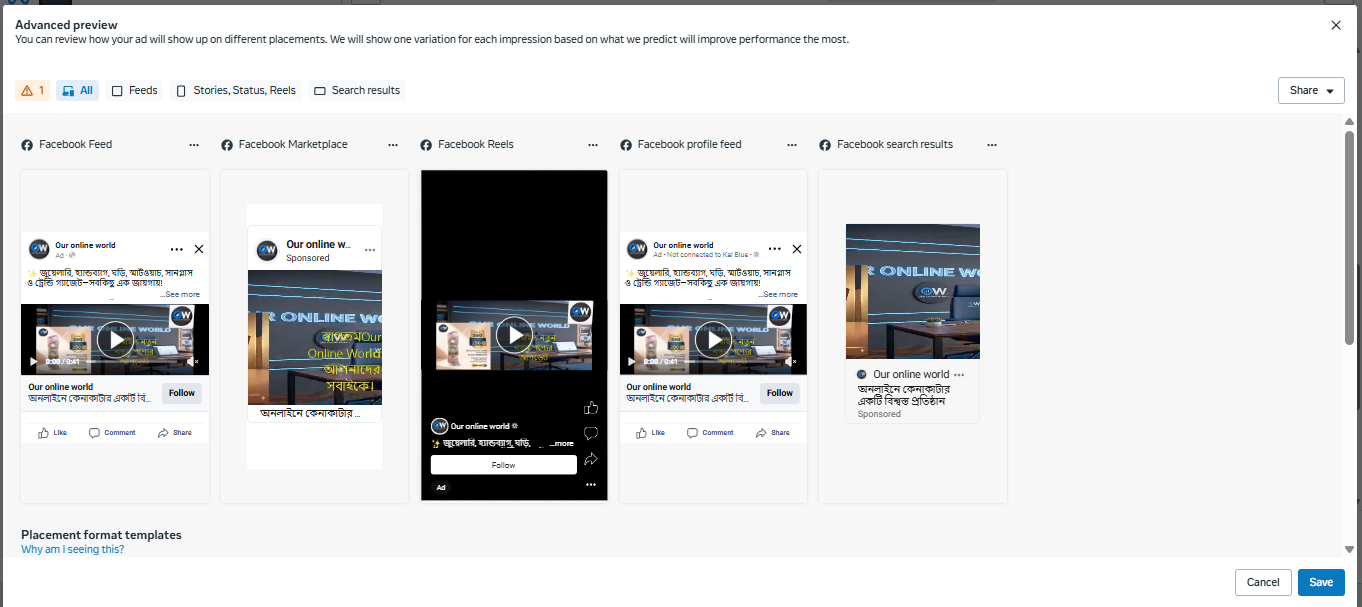The image size is (1362, 607).
Task: Click Share in the Facebook profile feed preview
Action: point(772,433)
